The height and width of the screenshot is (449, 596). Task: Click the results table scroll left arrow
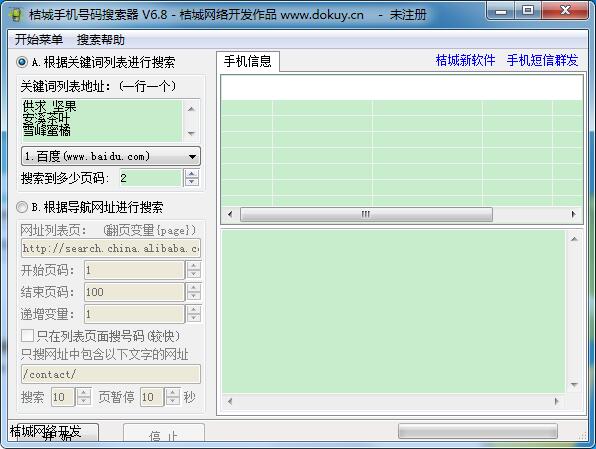coord(230,214)
